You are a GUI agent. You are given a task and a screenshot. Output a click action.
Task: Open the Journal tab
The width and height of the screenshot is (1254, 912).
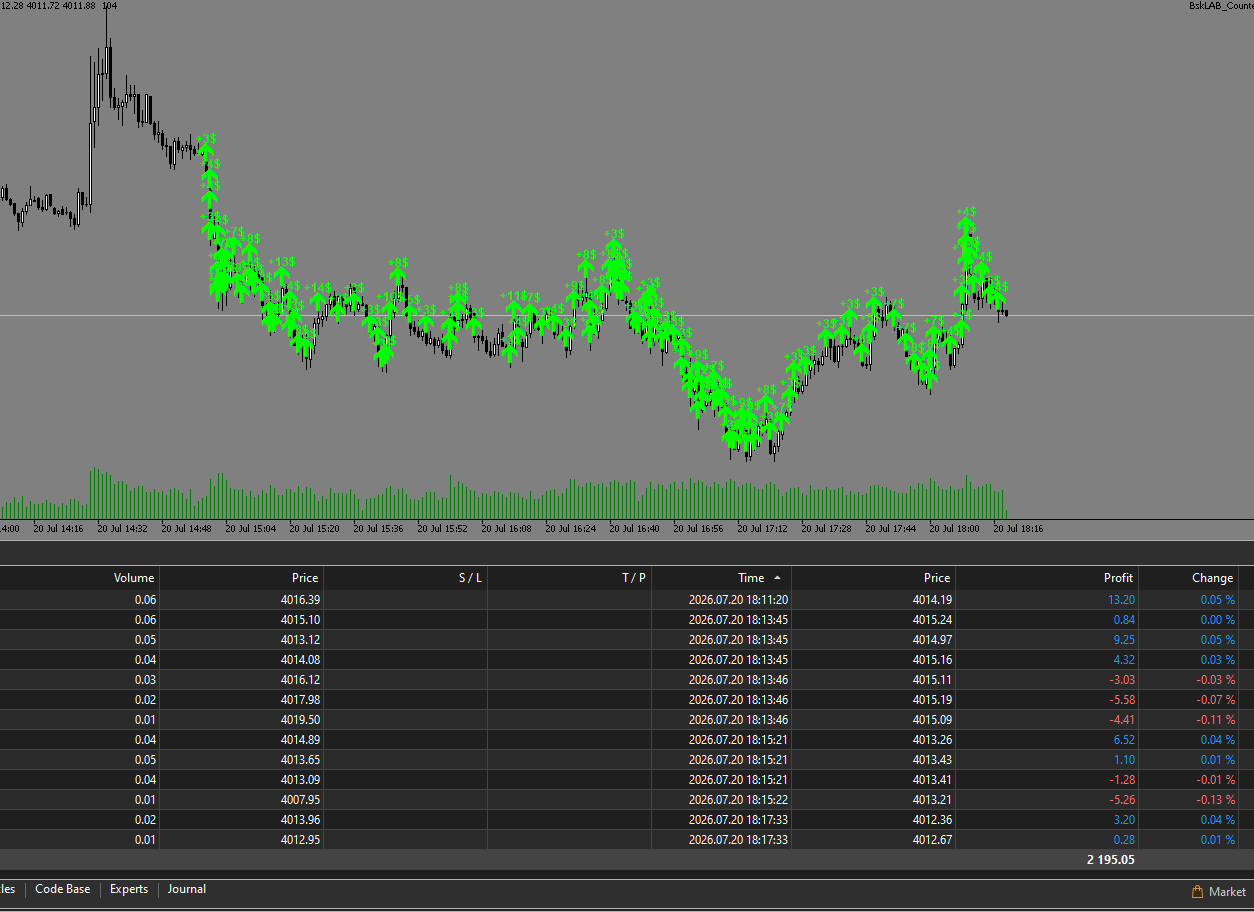[x=187, y=889]
